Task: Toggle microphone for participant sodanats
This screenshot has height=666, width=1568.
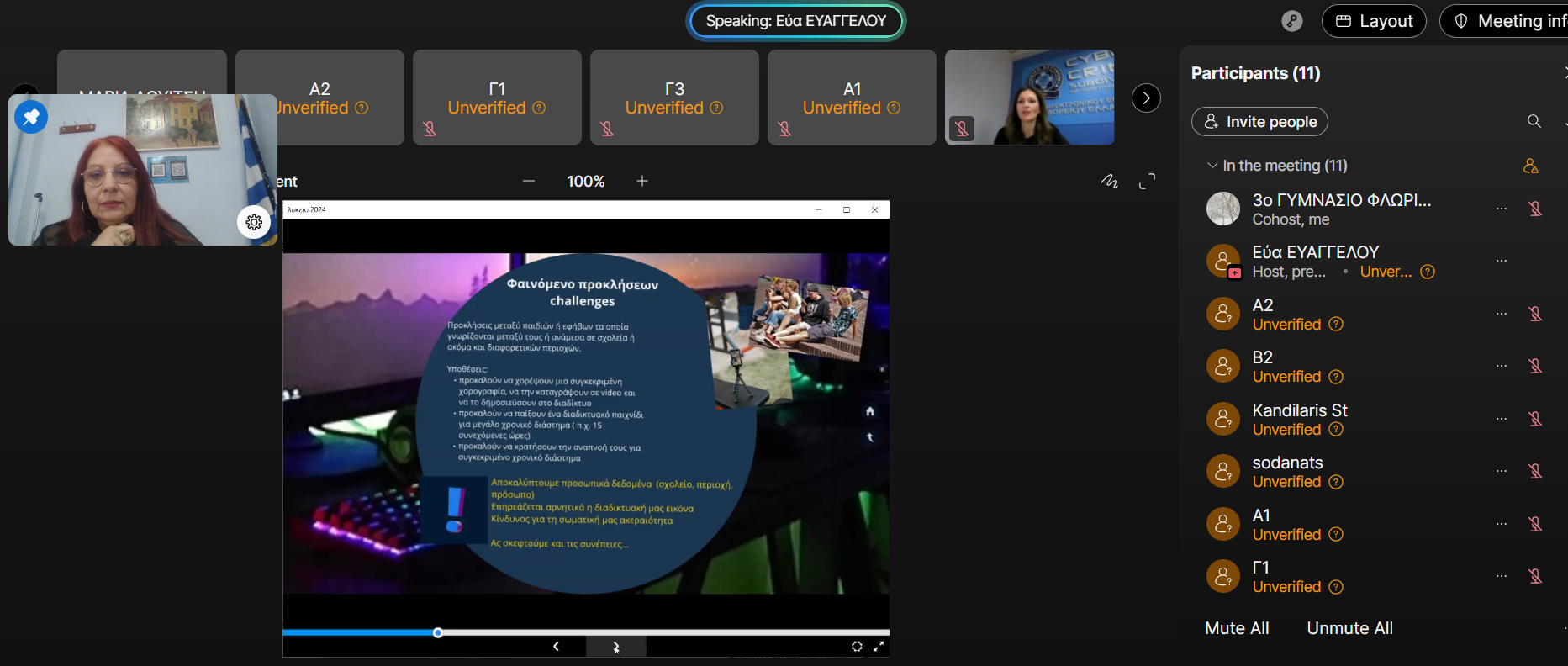Action: coord(1534,471)
